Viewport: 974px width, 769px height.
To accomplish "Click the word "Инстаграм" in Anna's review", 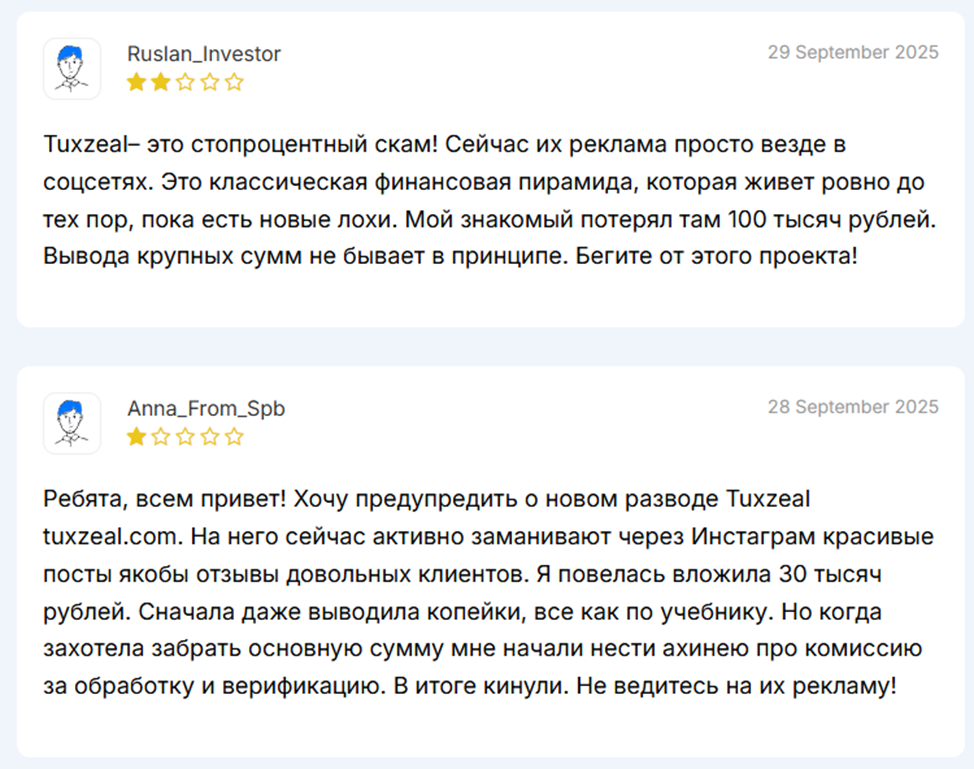I will [742, 536].
